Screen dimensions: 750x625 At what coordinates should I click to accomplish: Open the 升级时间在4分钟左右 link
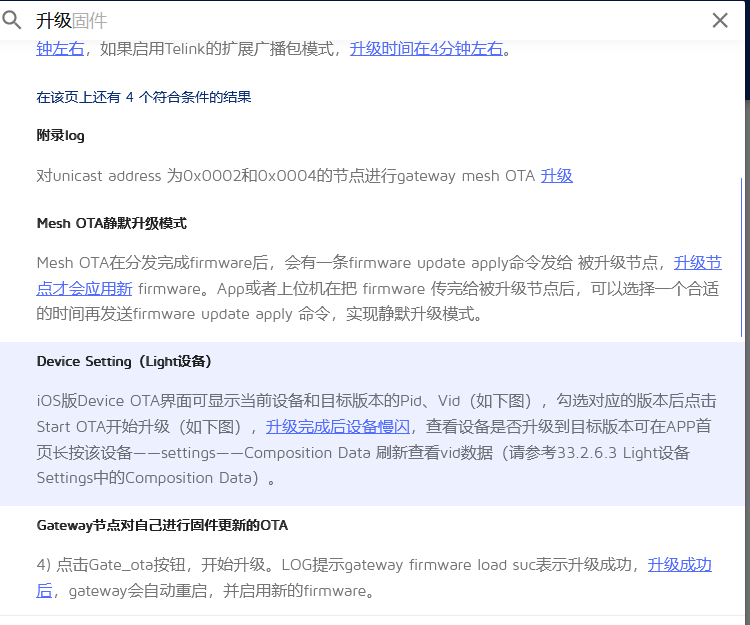click(426, 48)
